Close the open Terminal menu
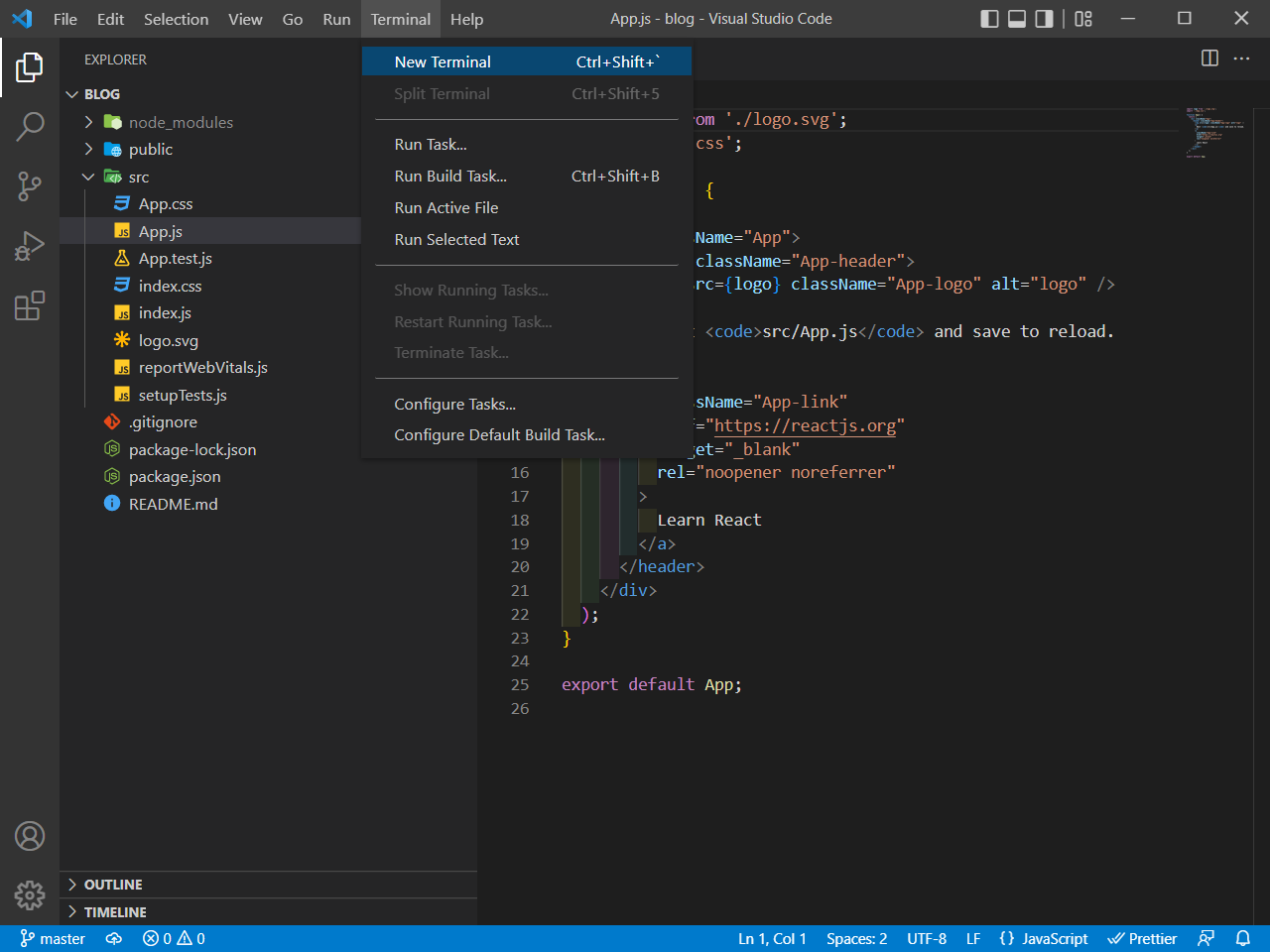Viewport: 1270px width, 952px height. [401, 19]
